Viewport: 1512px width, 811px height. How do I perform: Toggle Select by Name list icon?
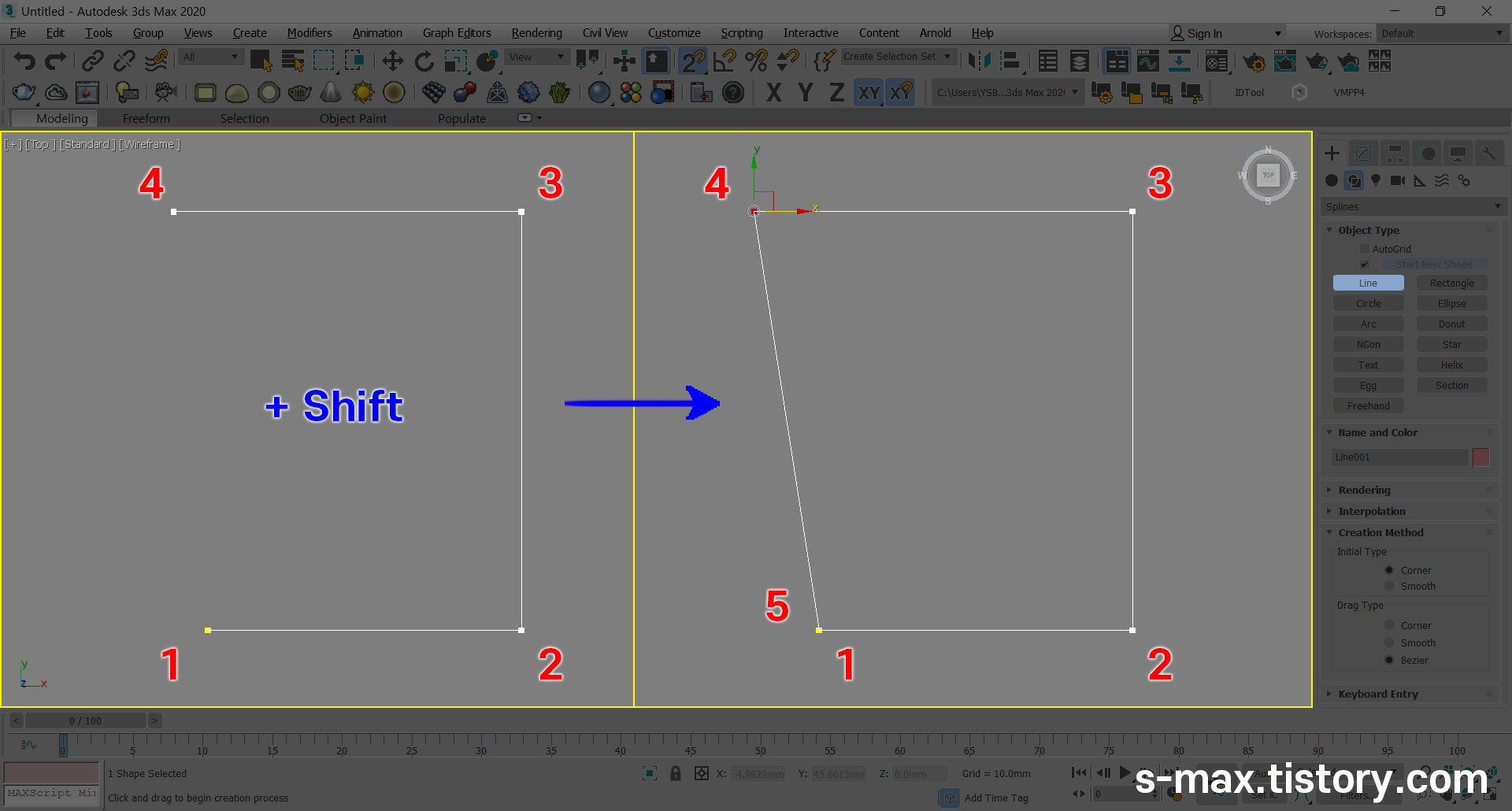pyautogui.click(x=292, y=61)
